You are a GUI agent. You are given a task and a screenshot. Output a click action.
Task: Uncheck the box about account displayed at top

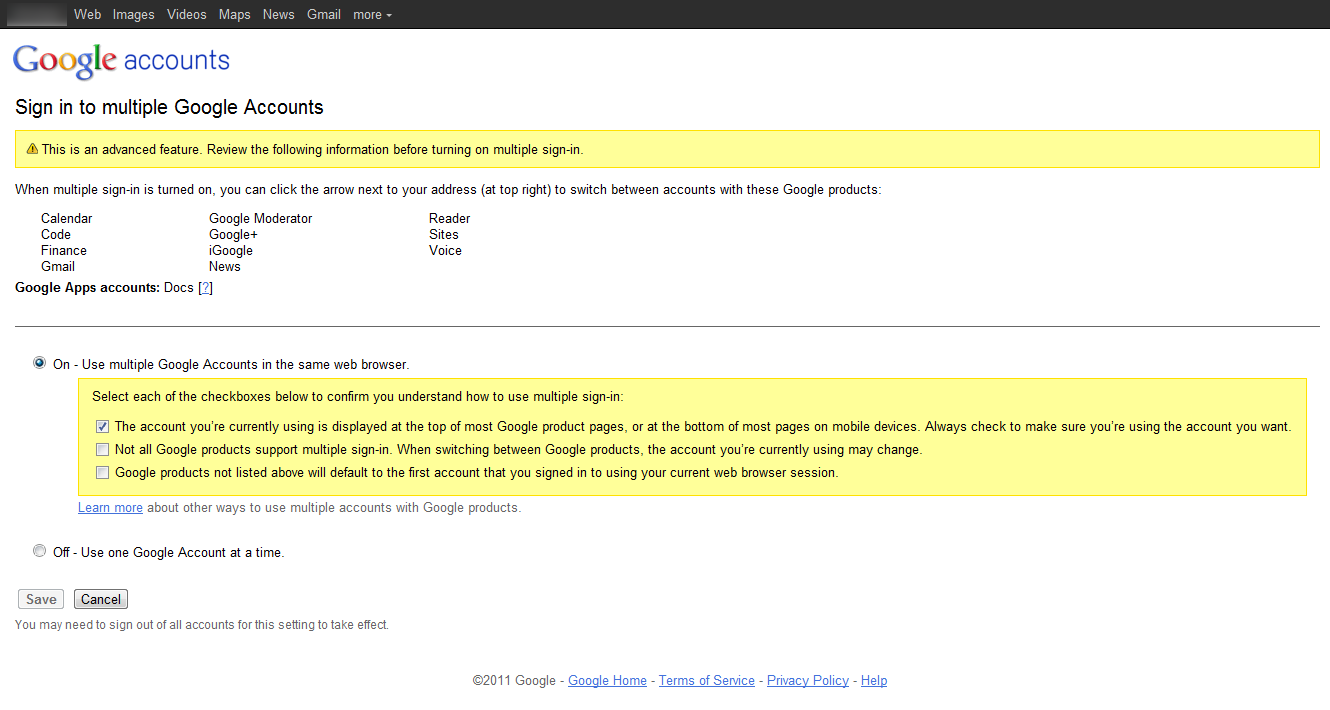pos(102,426)
